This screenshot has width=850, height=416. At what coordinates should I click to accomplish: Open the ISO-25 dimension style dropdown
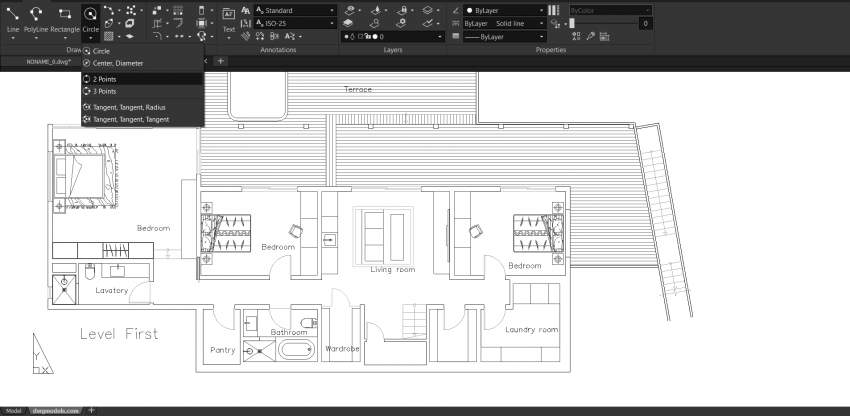pyautogui.click(x=295, y=23)
